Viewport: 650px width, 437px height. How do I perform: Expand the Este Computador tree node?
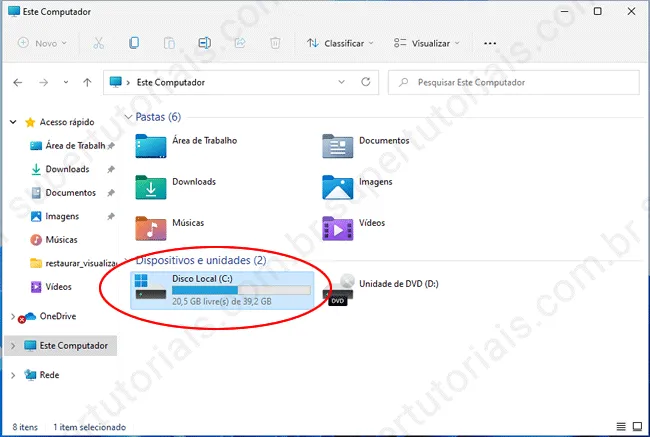click(x=12, y=346)
